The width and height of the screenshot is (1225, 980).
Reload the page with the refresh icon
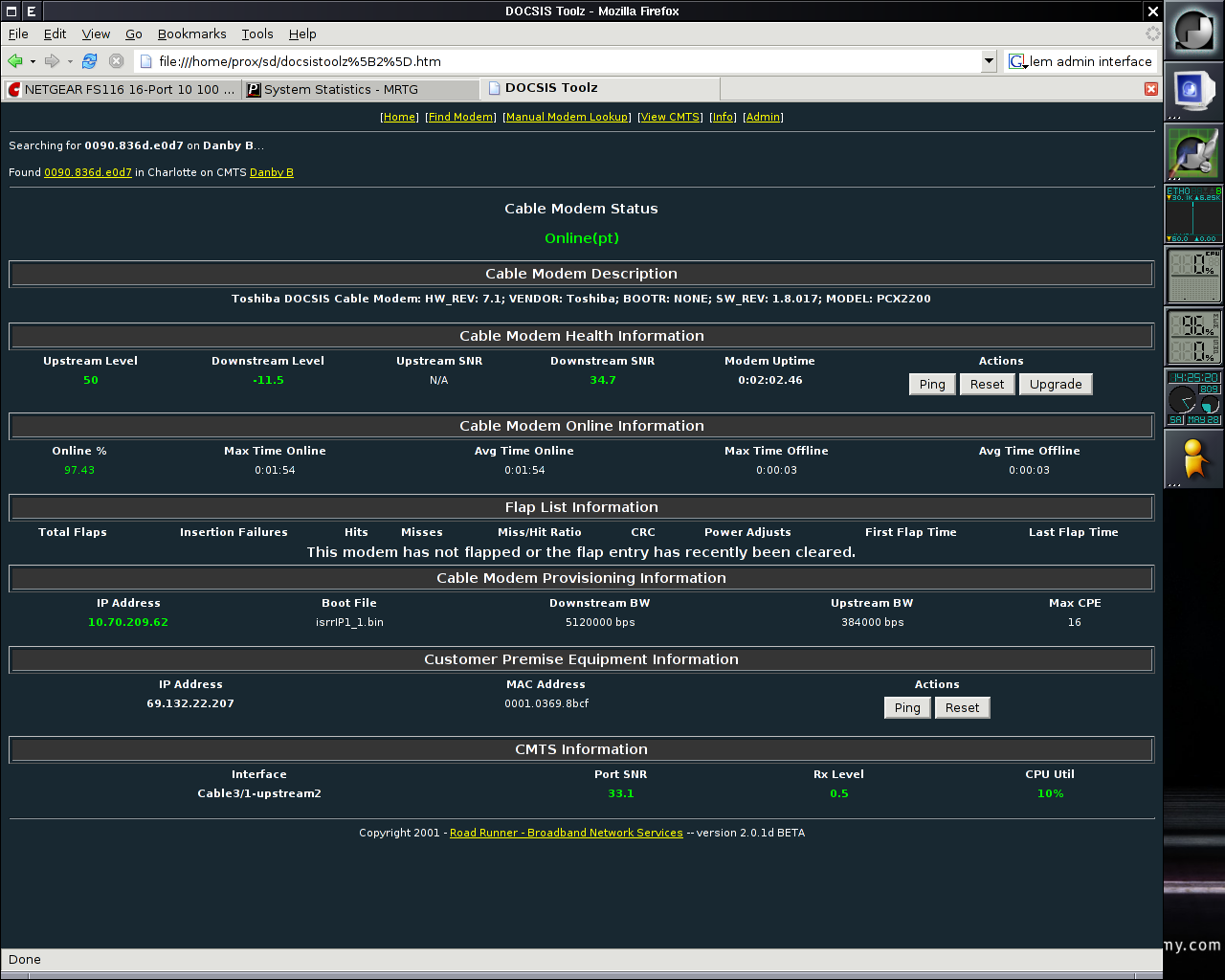point(90,61)
